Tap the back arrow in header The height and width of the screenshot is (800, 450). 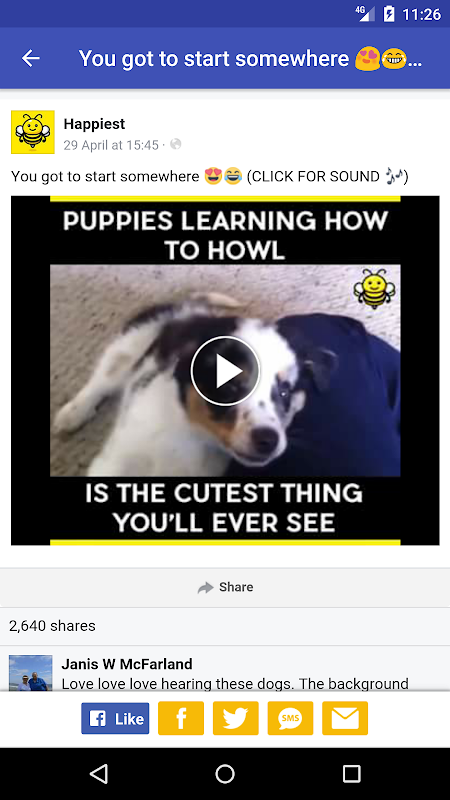click(31, 58)
